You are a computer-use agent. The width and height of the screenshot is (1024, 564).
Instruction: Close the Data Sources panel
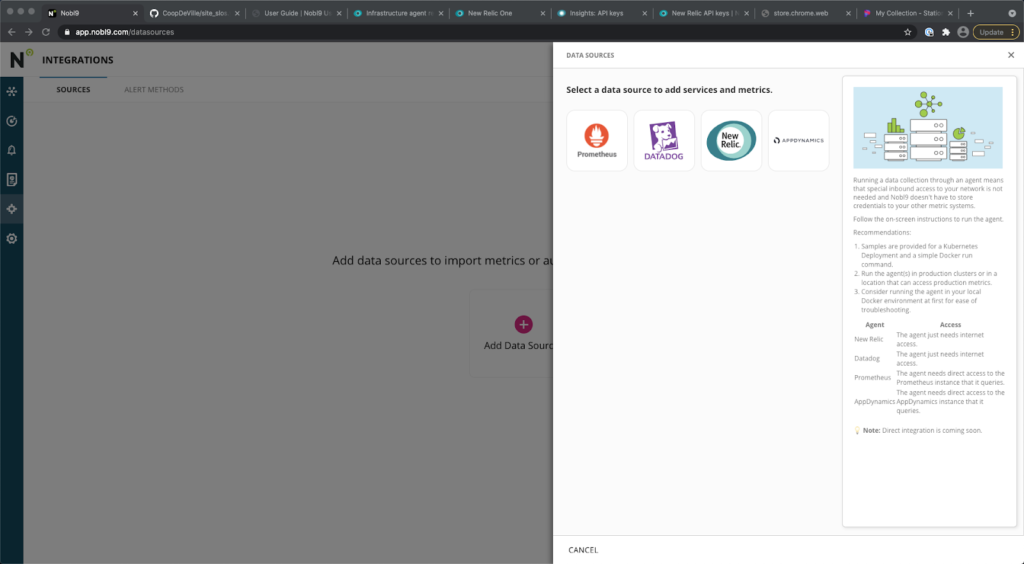(x=1010, y=55)
